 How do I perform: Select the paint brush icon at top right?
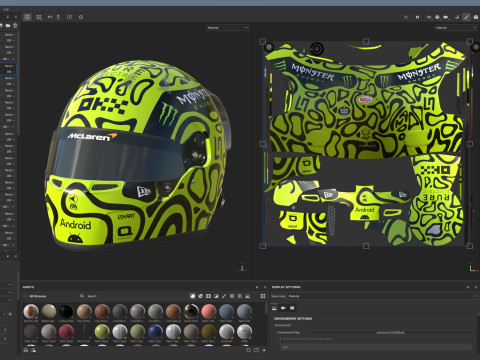pos(466,17)
